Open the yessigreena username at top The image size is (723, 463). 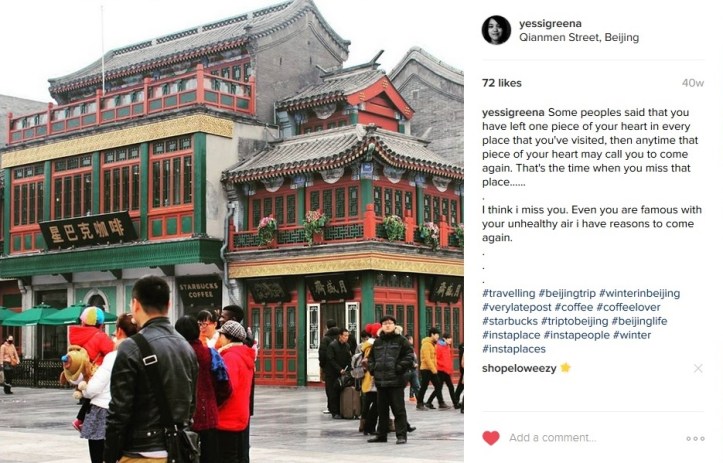[x=550, y=24]
